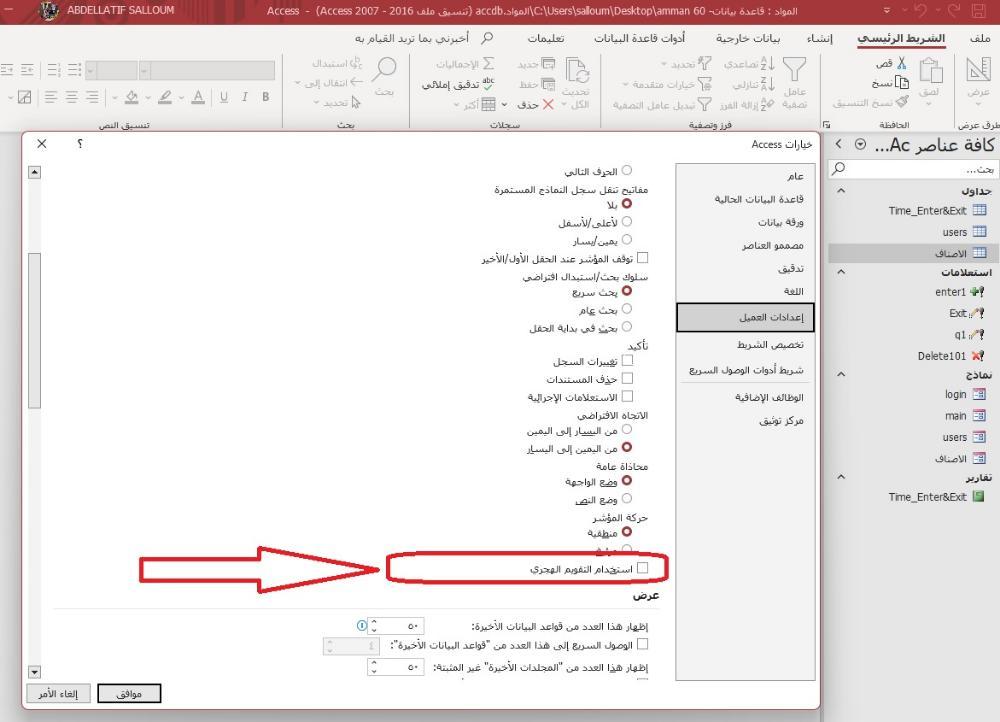Open the navigation pane menu dropdown arrow

pos(860,144)
